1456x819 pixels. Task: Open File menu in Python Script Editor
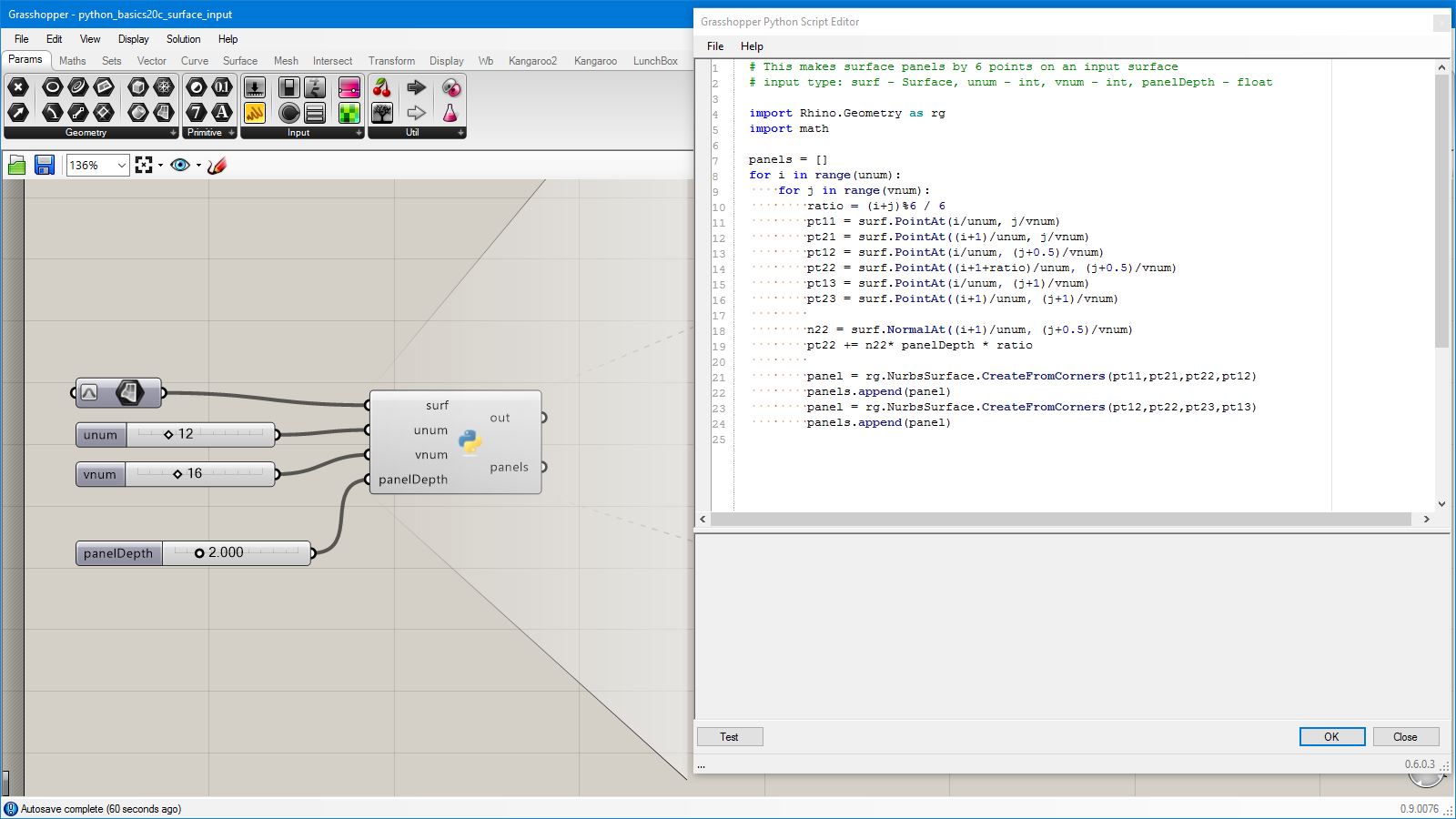[715, 46]
